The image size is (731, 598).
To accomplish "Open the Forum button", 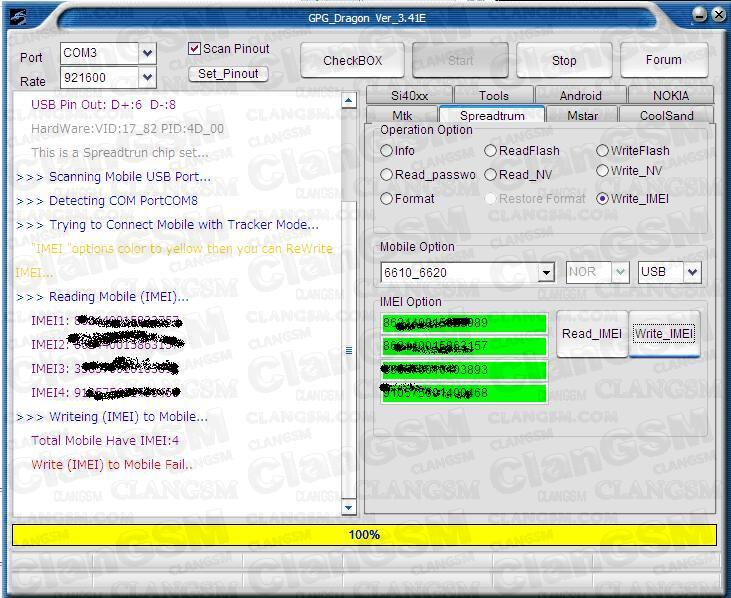I will point(664,60).
